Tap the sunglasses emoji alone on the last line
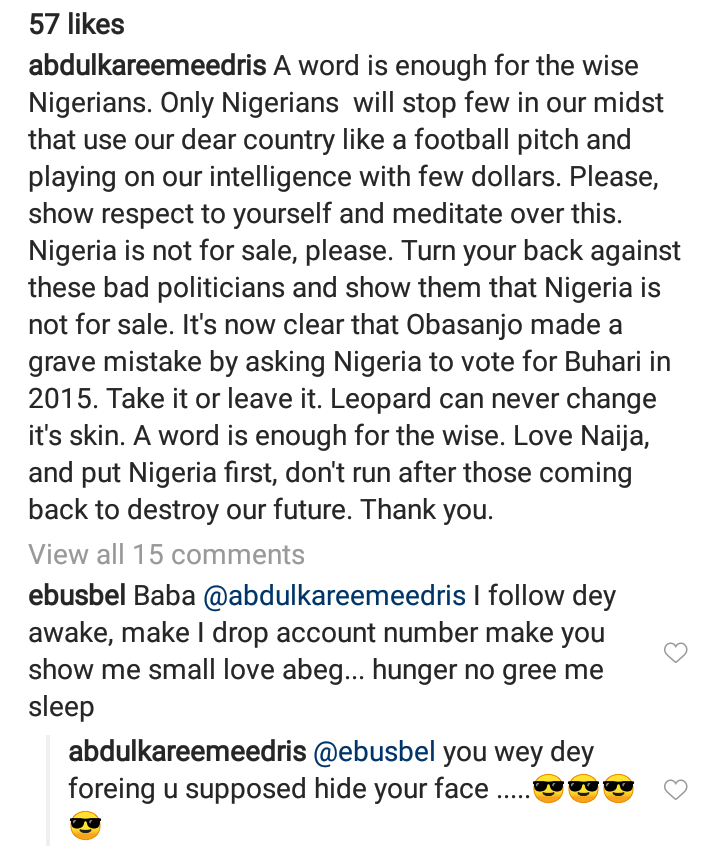Viewport: 711px width, 847px height. [86, 827]
